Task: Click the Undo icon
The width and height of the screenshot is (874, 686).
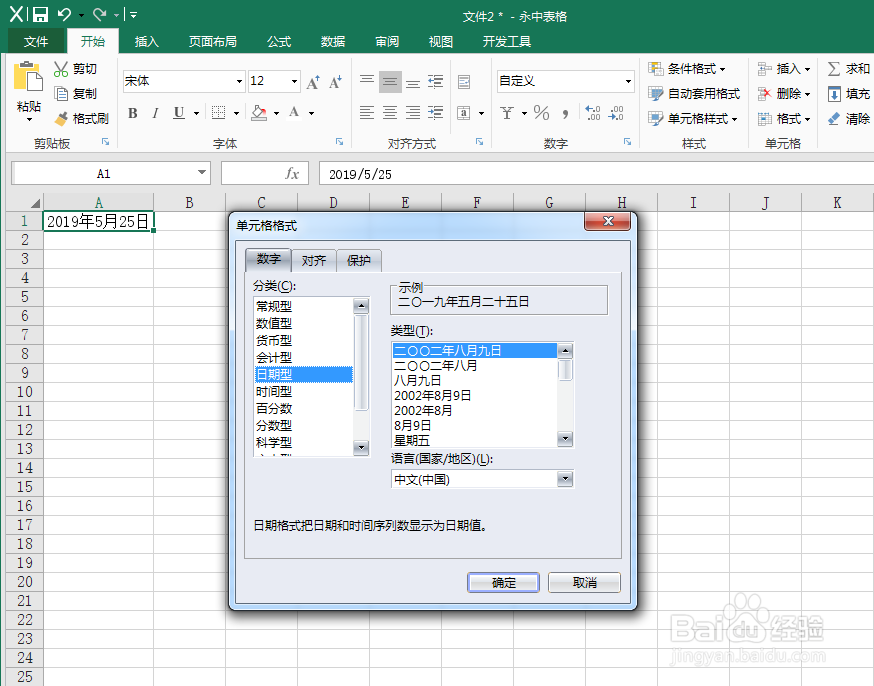Action: point(65,14)
